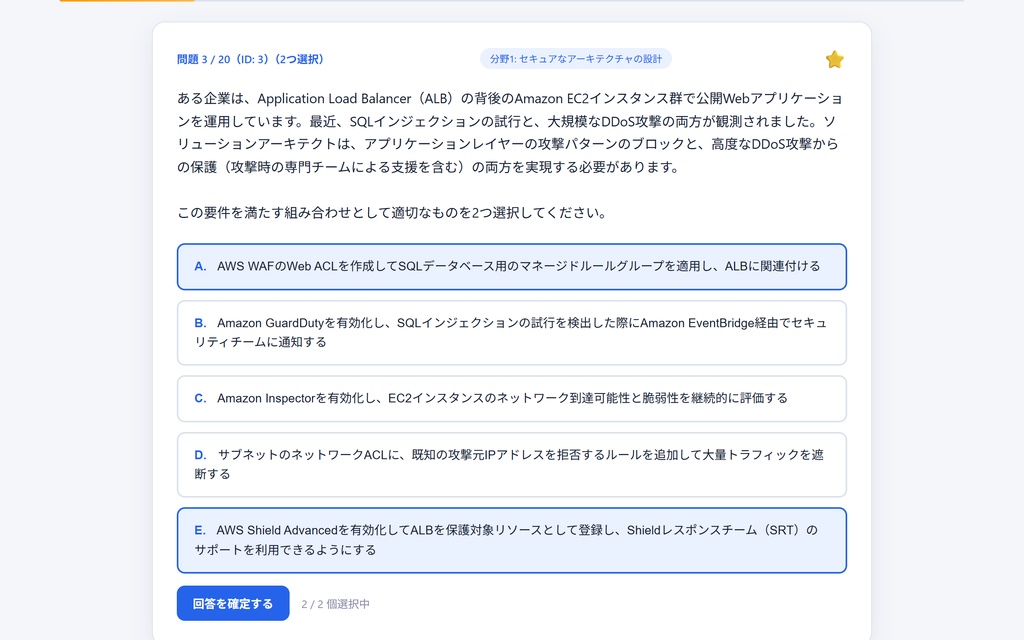The height and width of the screenshot is (640, 1024).
Task: Click the 2 / 2 個選択中 counter text
Action: click(x=335, y=604)
